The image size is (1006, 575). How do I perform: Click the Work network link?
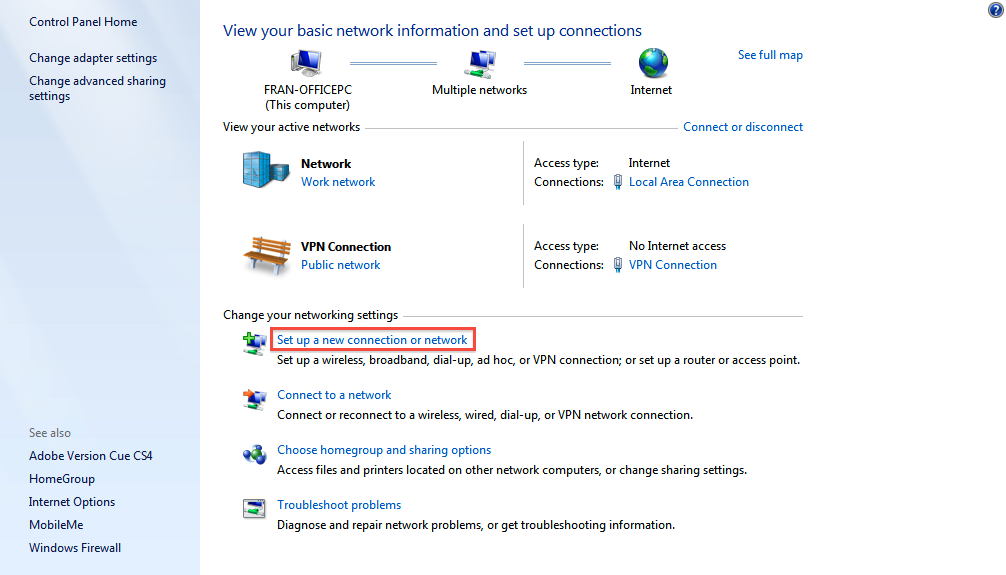pos(338,182)
